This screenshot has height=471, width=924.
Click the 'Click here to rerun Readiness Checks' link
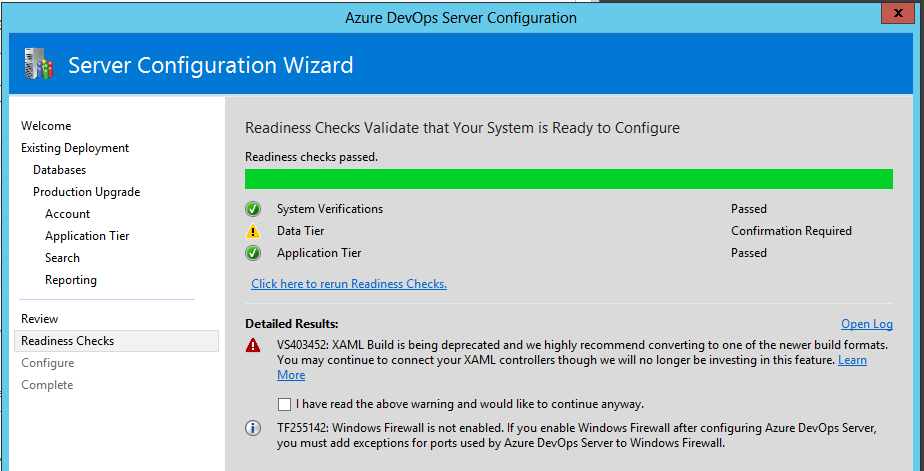coord(349,284)
